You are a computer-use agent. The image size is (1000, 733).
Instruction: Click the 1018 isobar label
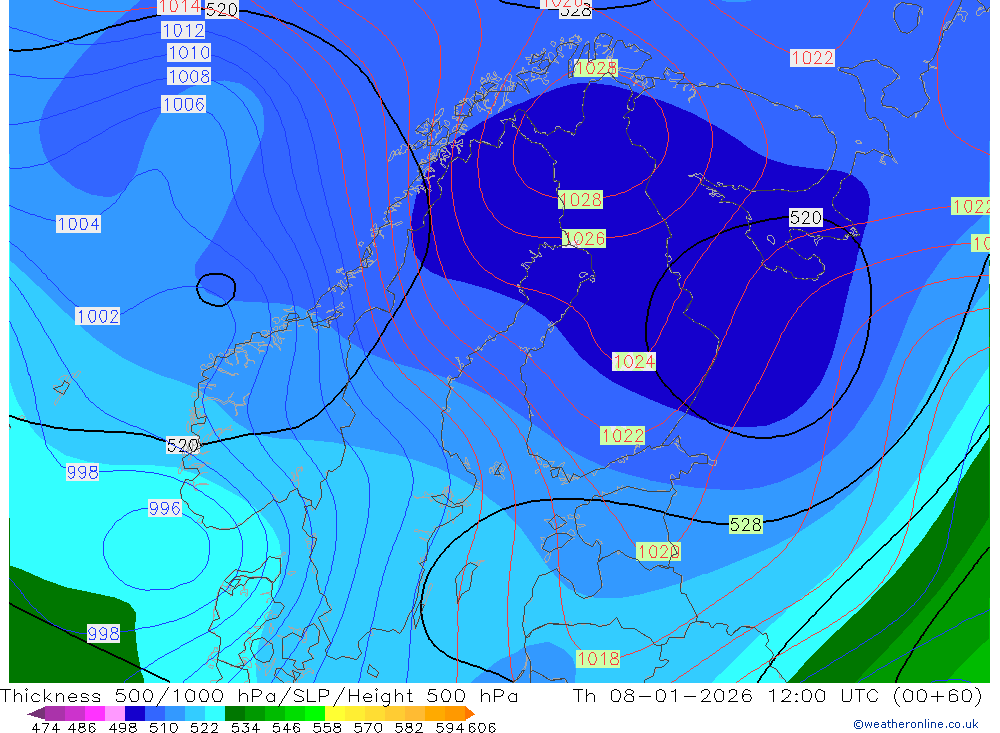[x=598, y=658]
